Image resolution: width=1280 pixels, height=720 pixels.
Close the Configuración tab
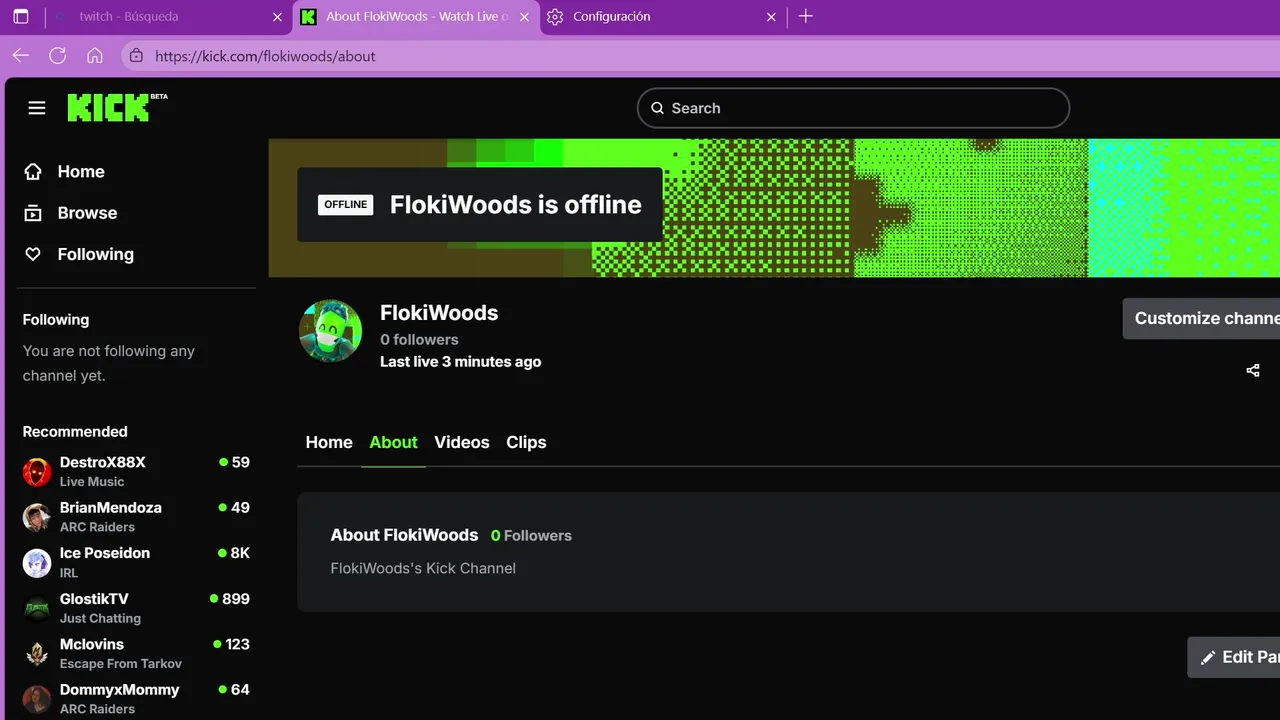point(771,17)
